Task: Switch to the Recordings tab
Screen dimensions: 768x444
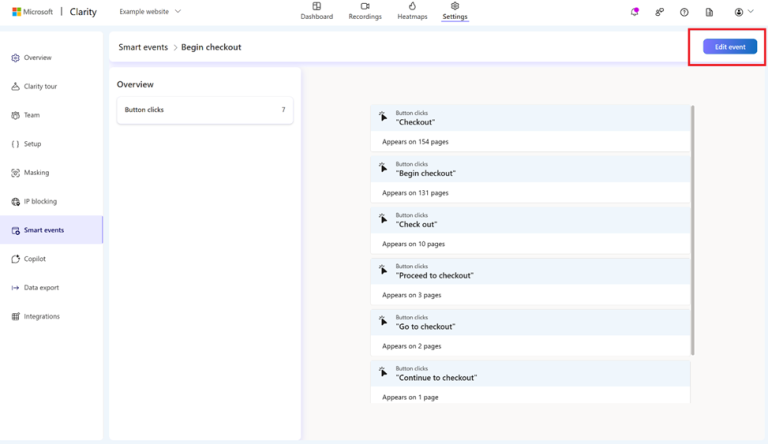Action: click(x=365, y=11)
